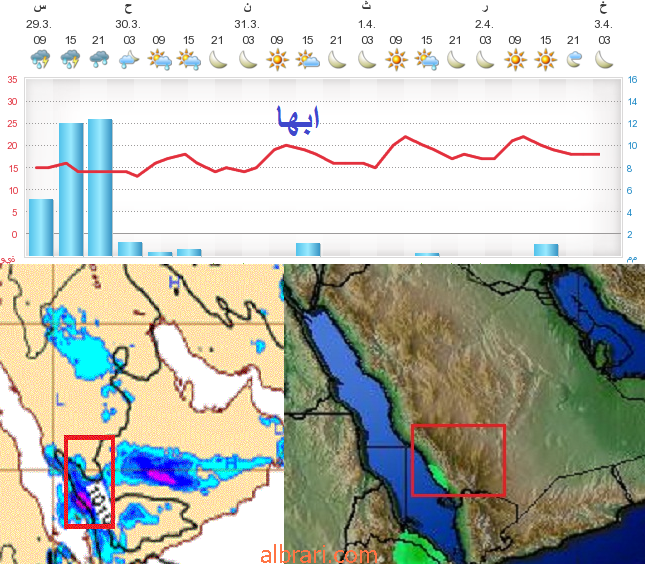Click the red temperature axis value 20
Screen dimensions: 645x564
(12, 146)
